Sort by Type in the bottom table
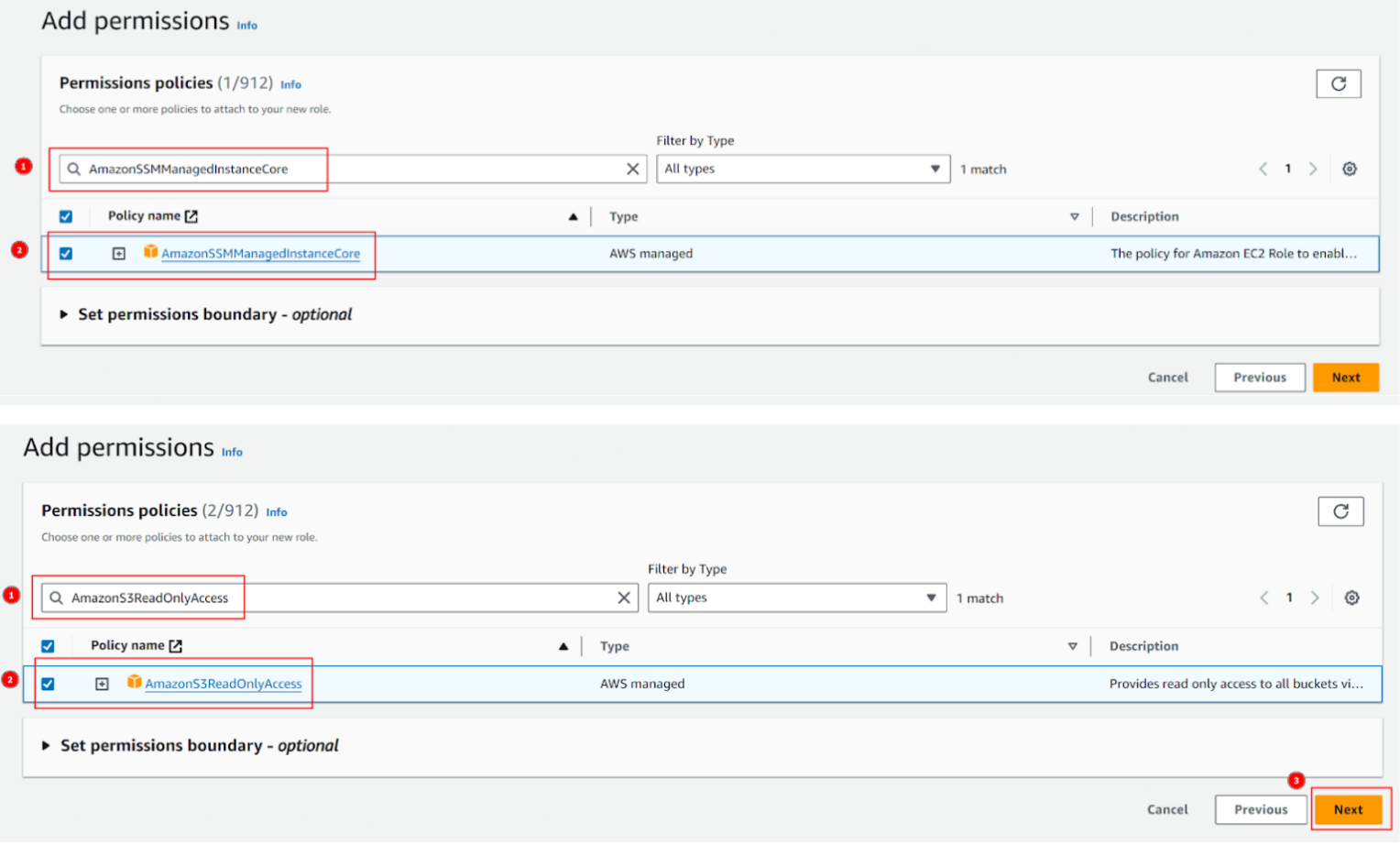The width and height of the screenshot is (1400, 845). [x=1073, y=647]
